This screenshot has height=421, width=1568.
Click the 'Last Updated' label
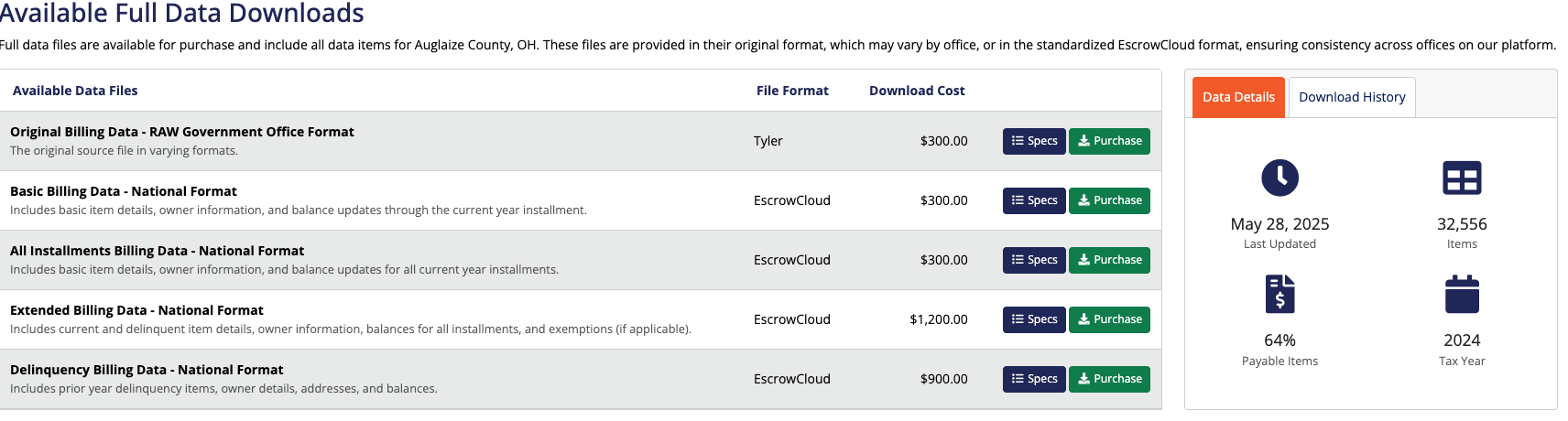1279,244
